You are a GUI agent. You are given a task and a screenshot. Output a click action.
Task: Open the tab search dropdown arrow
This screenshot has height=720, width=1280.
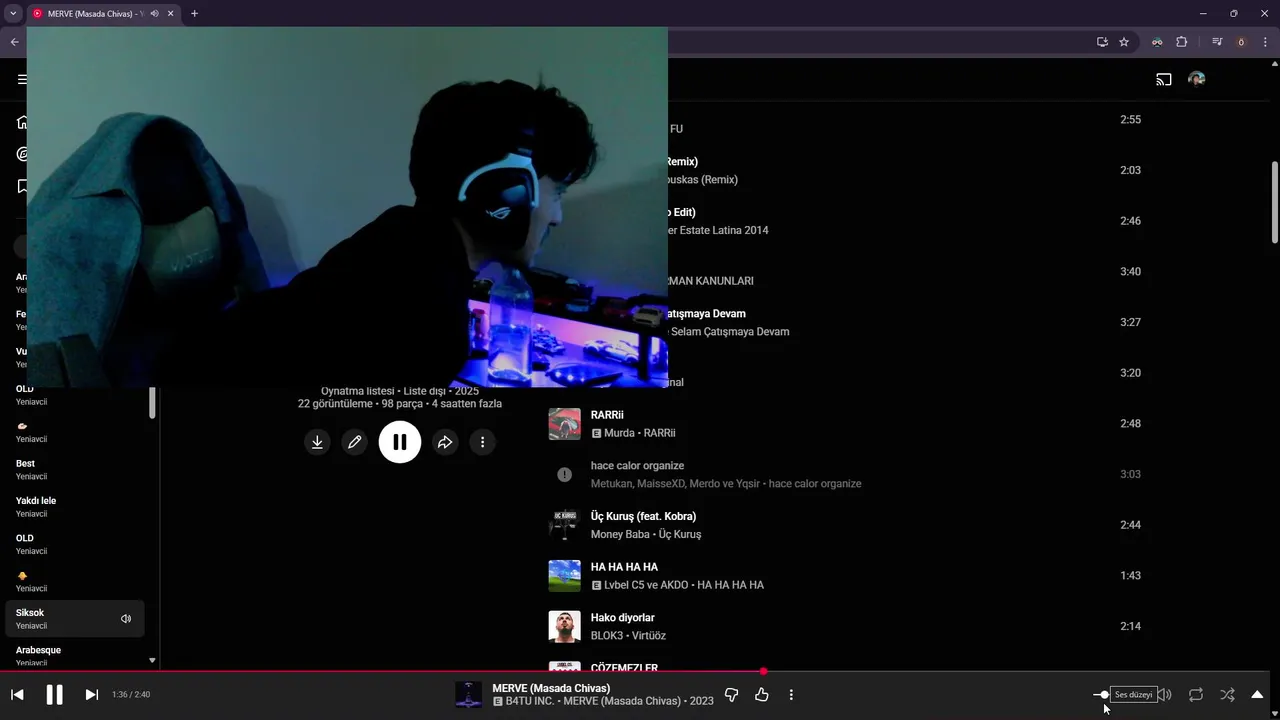[x=13, y=13]
